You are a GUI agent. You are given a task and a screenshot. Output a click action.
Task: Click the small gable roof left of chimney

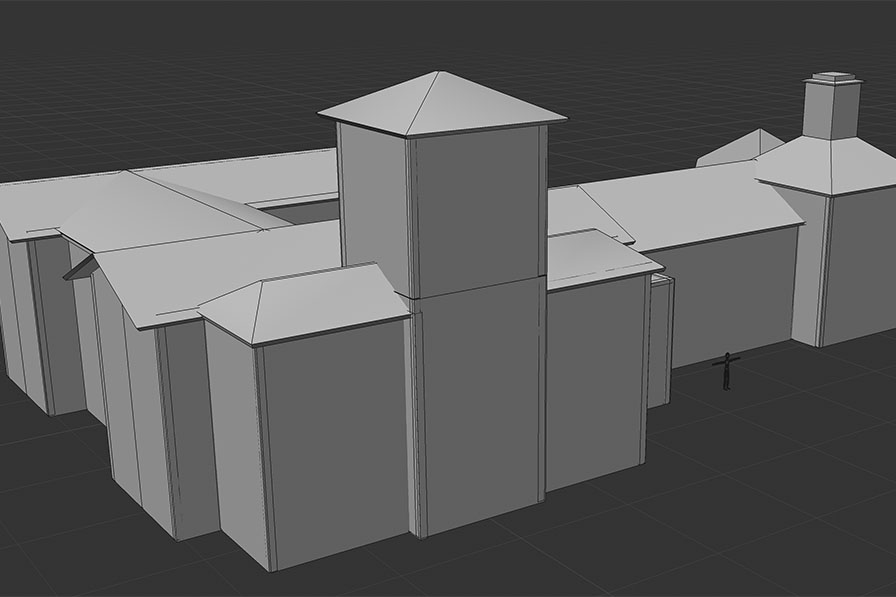tap(740, 150)
